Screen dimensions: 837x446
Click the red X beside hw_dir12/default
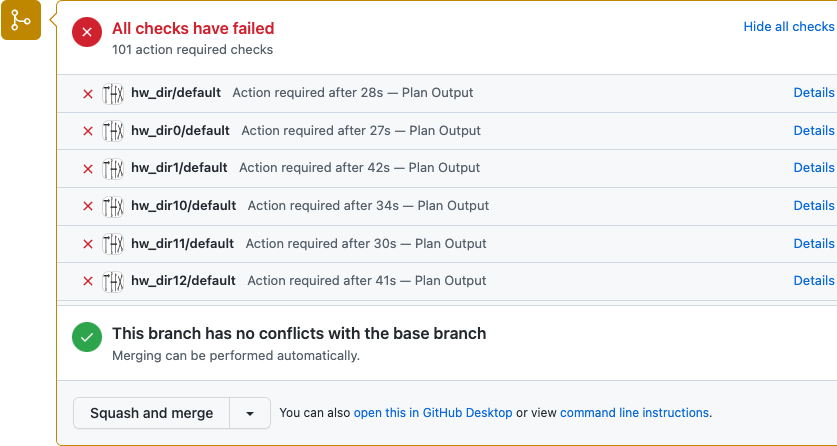coord(88,281)
